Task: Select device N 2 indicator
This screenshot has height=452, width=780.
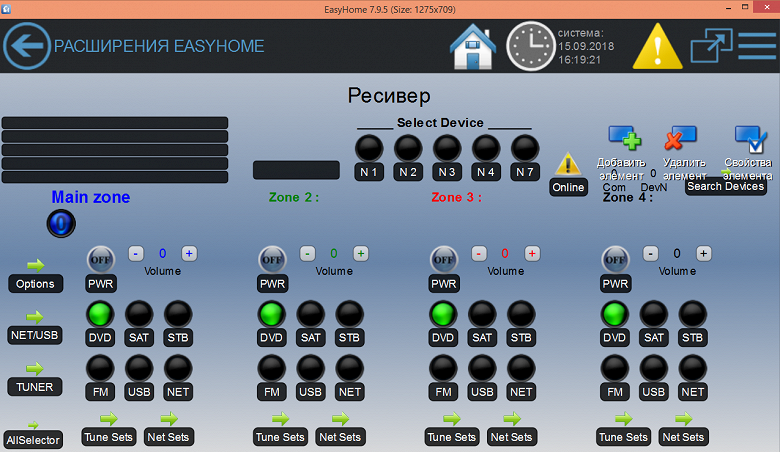Action: point(408,148)
